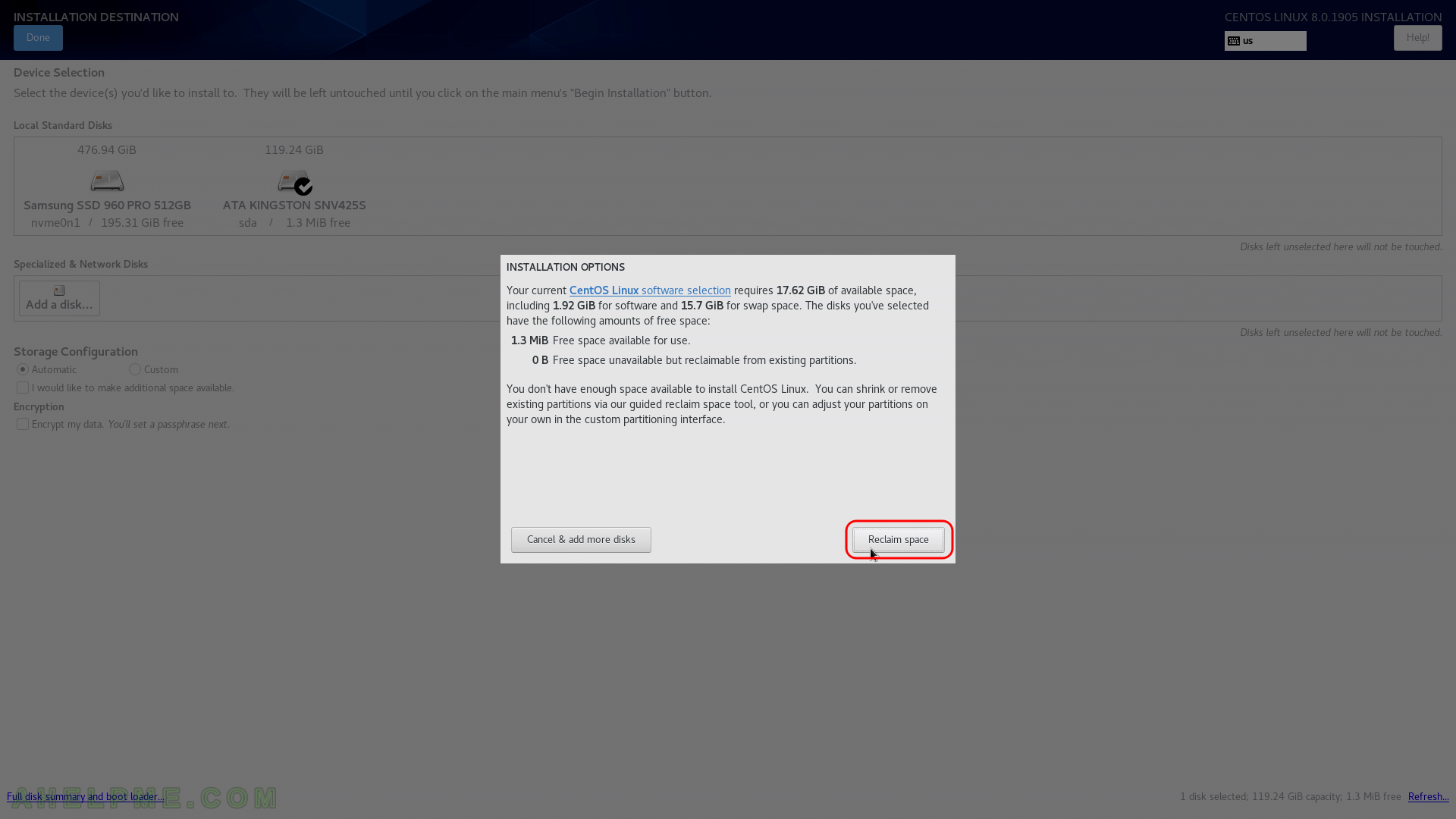Click the 119.24 GiB capacity label
The width and height of the screenshot is (1456, 819).
(294, 150)
